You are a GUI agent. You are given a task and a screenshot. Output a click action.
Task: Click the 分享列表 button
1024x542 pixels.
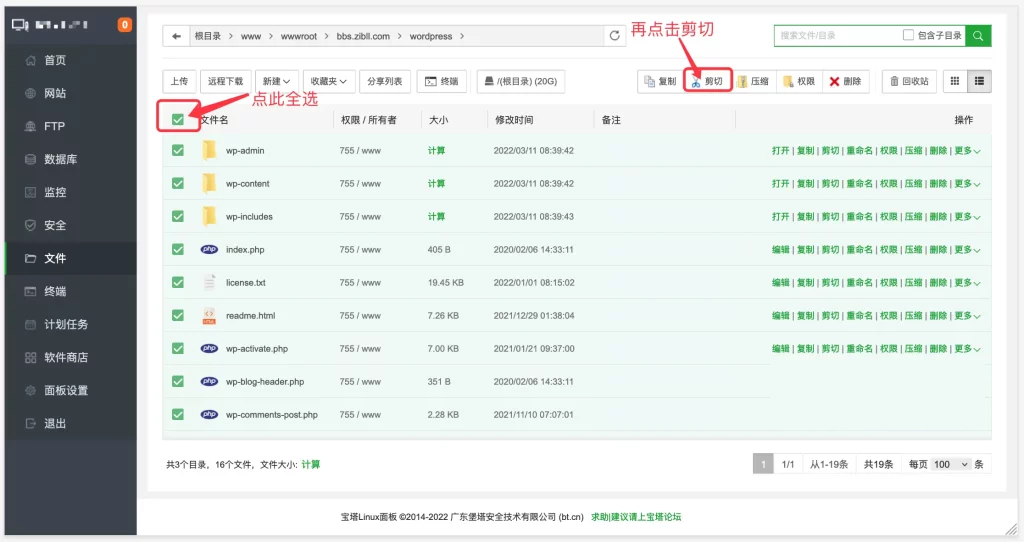pos(385,81)
